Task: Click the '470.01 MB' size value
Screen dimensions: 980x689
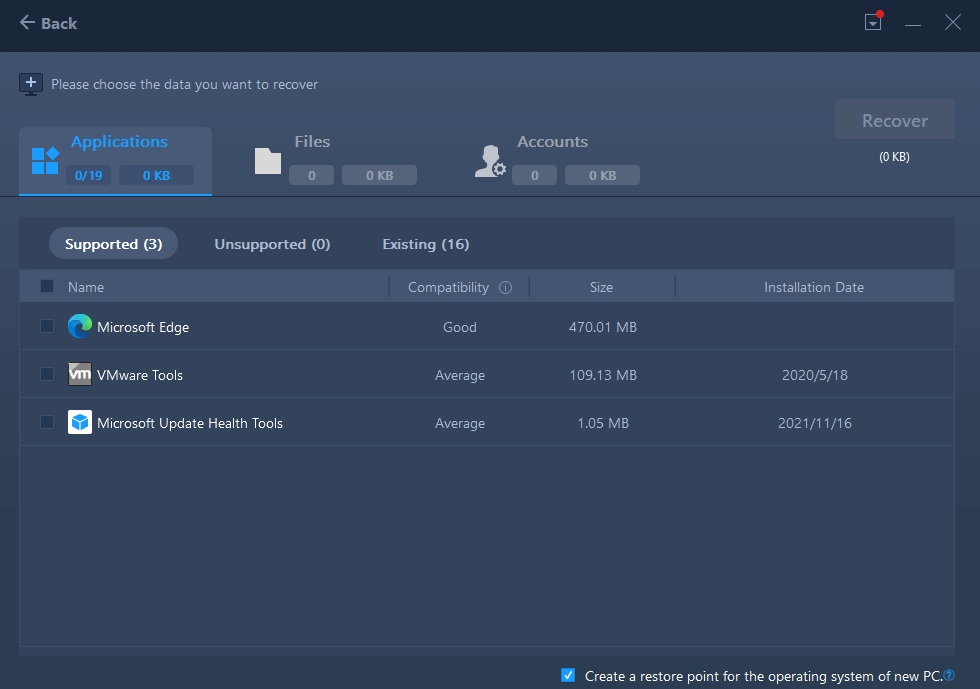Action: (x=602, y=327)
